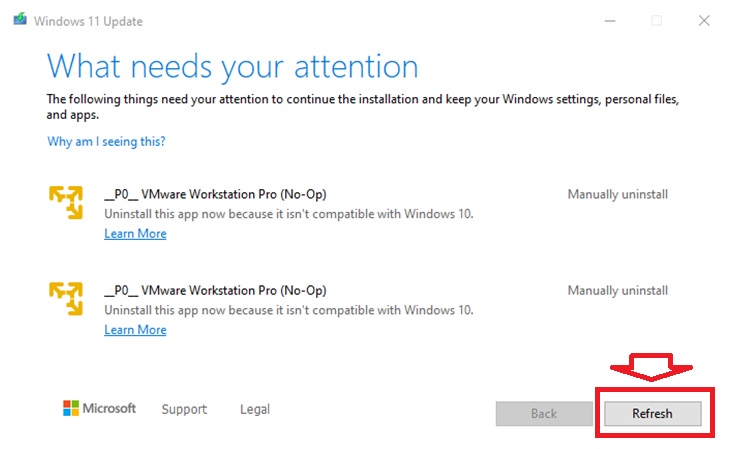Screen dimensions: 730x449
Task: Minimize the Windows 11 Update window
Action: coord(610,21)
